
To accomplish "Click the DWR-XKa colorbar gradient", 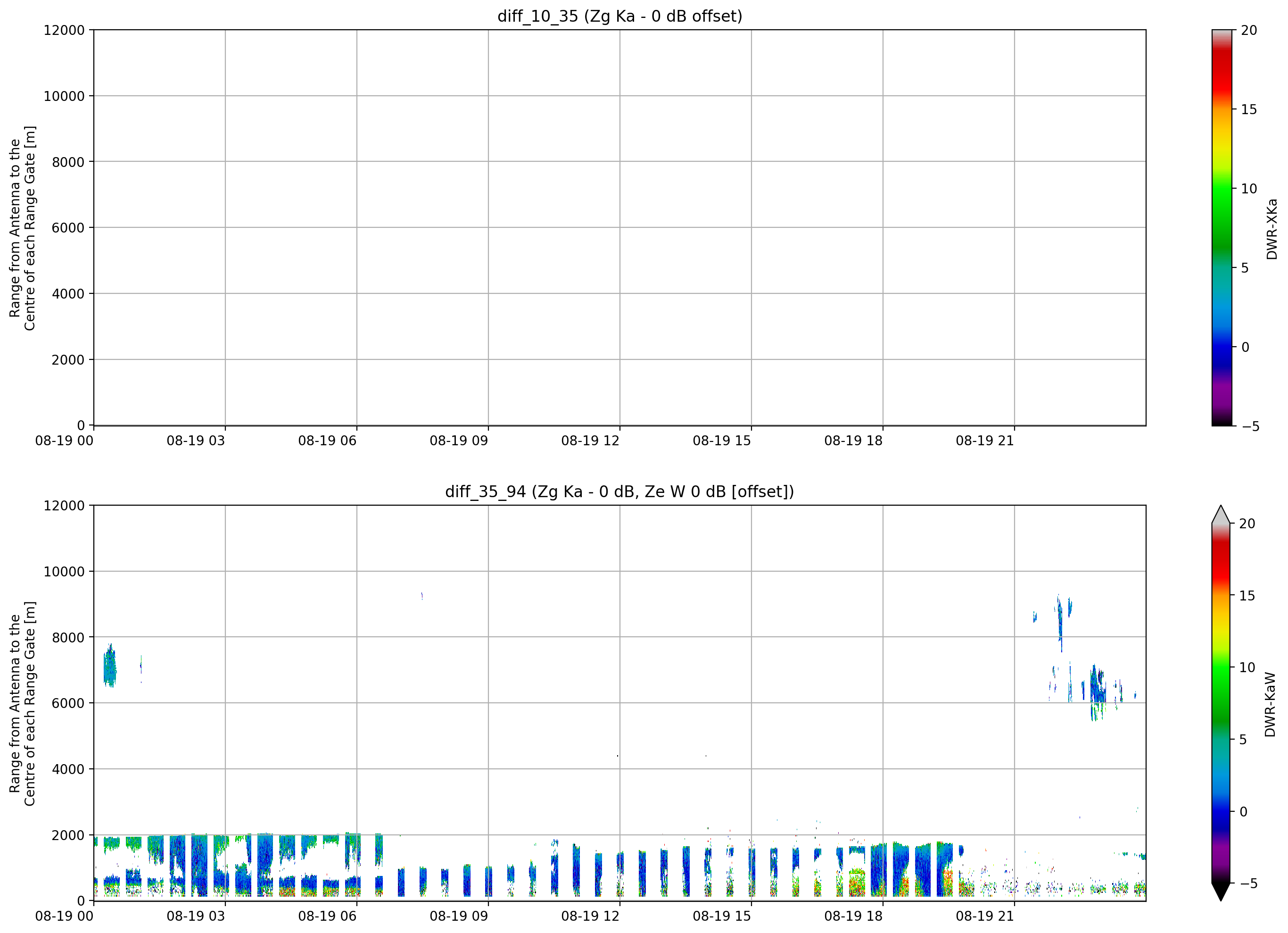I will [1222, 227].
